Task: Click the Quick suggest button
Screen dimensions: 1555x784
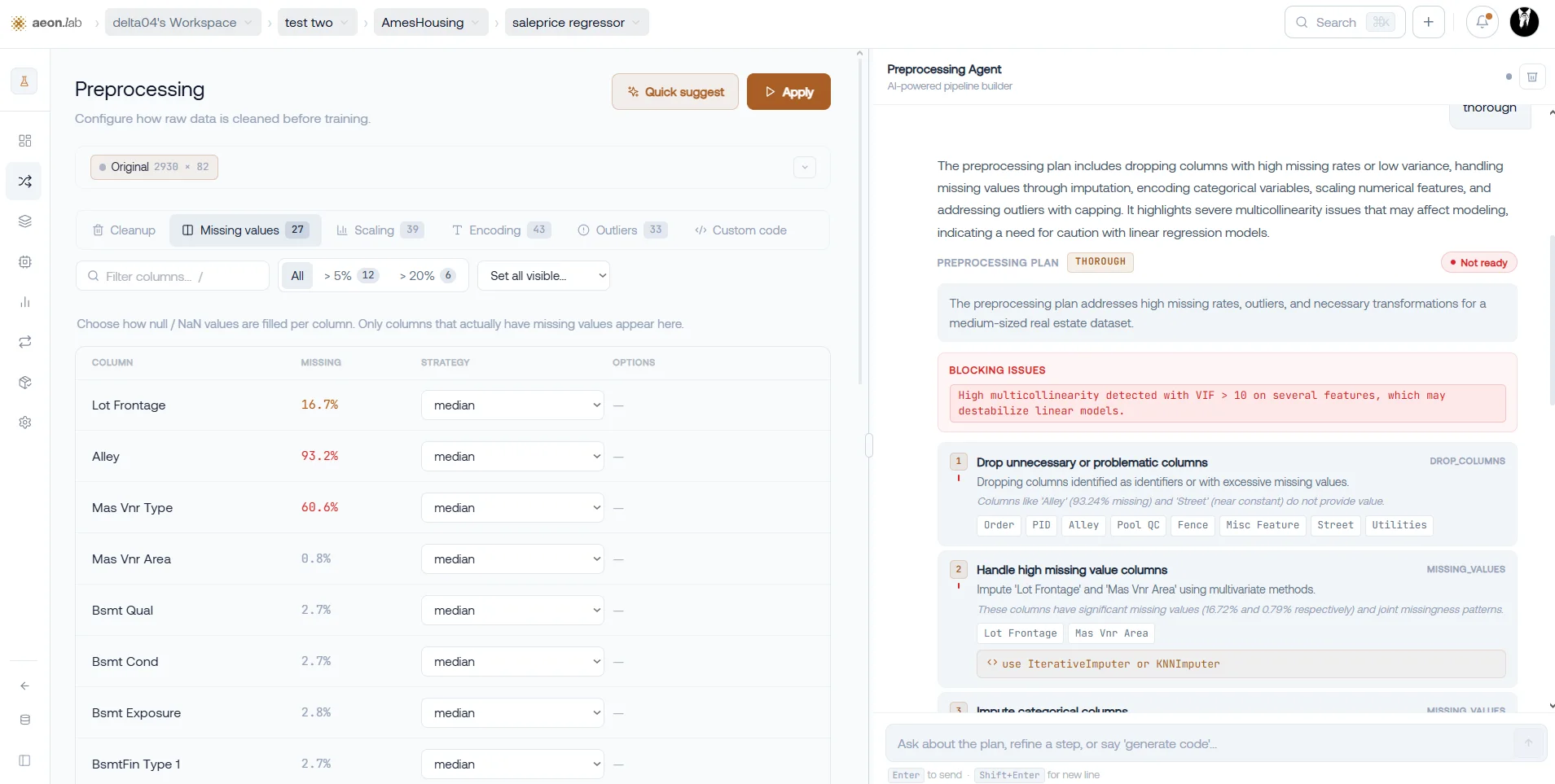Action: coord(675,92)
